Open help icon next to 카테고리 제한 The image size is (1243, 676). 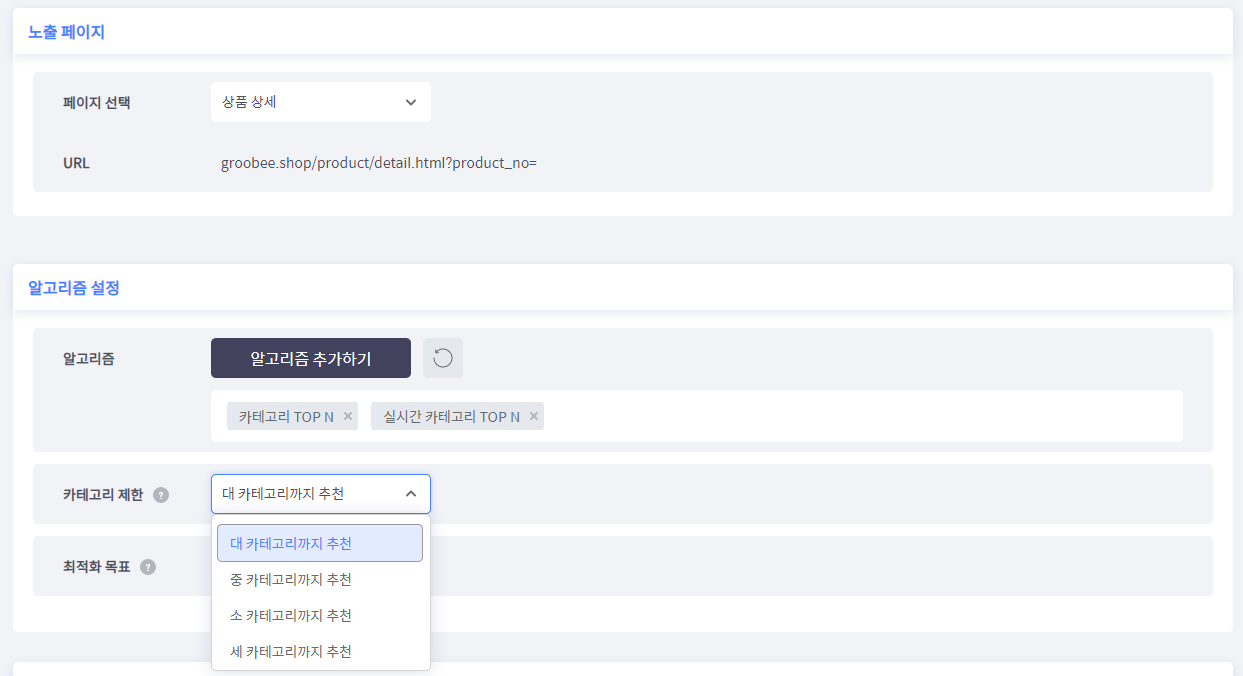click(161, 495)
